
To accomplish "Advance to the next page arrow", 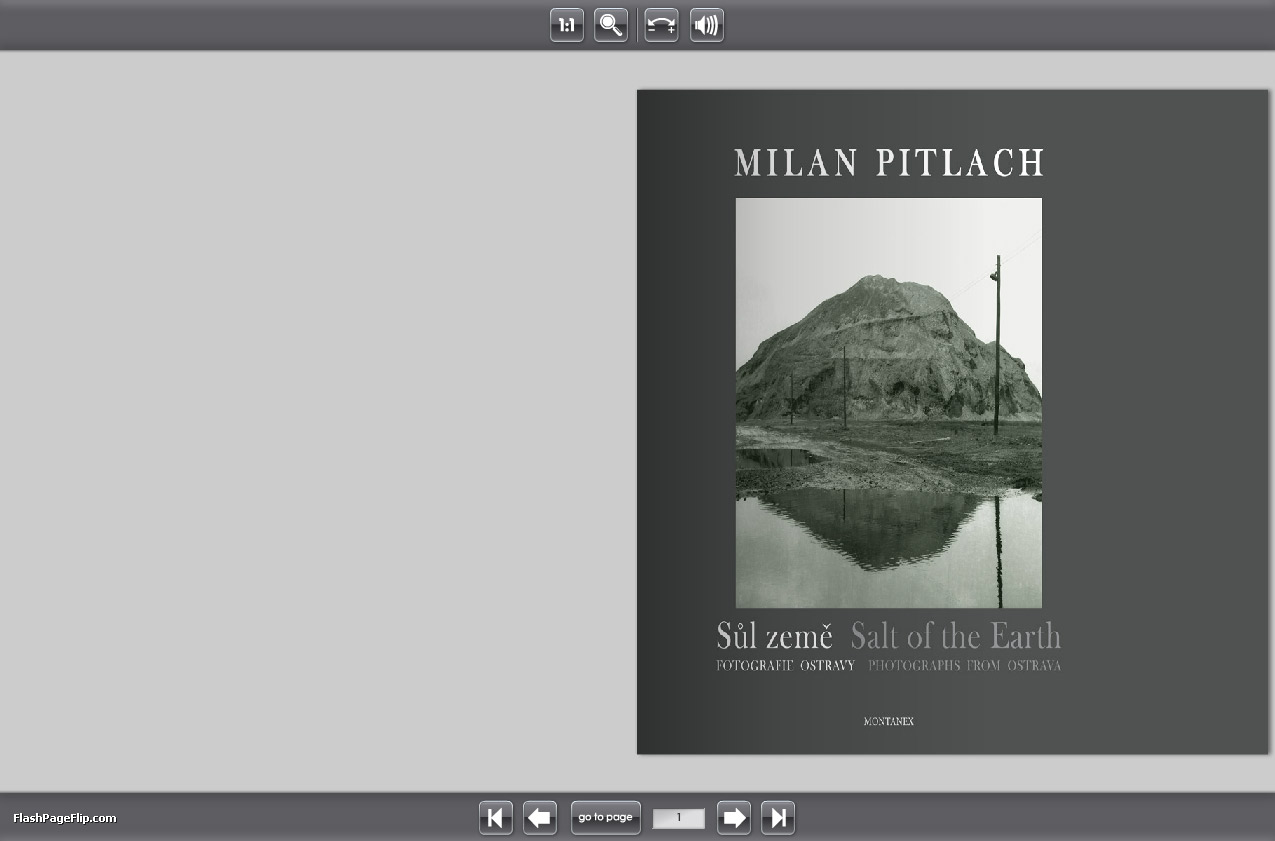I will [x=734, y=818].
